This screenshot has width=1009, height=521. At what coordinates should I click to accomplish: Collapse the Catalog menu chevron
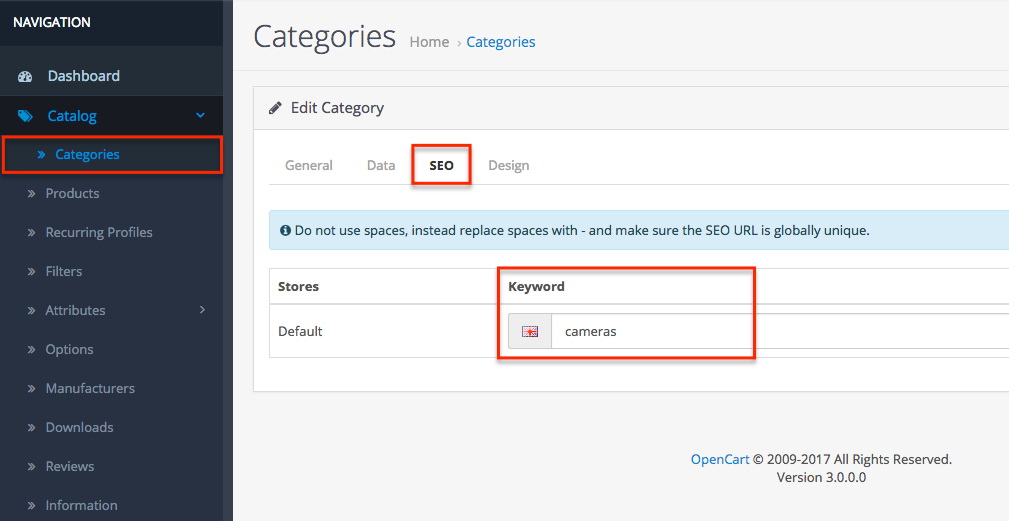click(200, 116)
